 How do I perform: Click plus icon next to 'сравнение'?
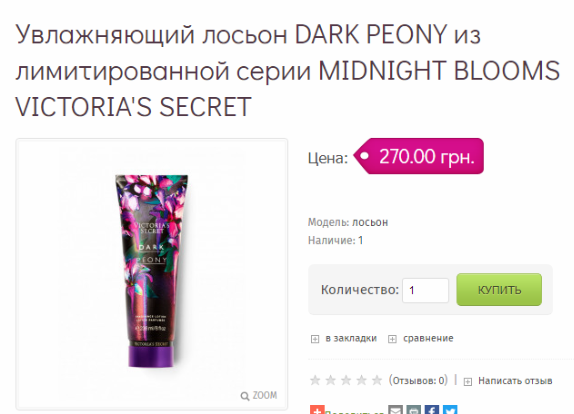pos(392,339)
